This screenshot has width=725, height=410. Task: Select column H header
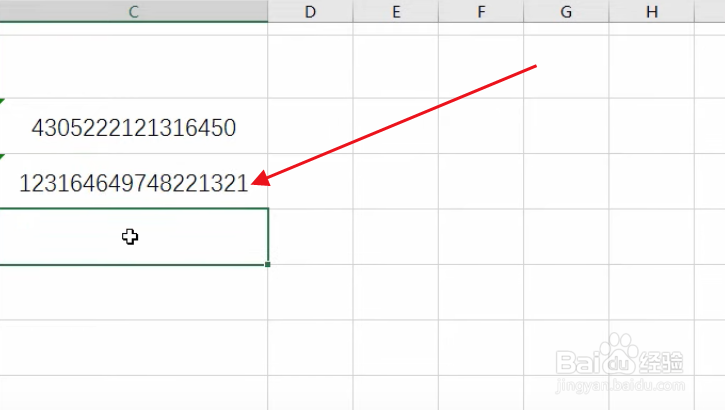(651, 11)
